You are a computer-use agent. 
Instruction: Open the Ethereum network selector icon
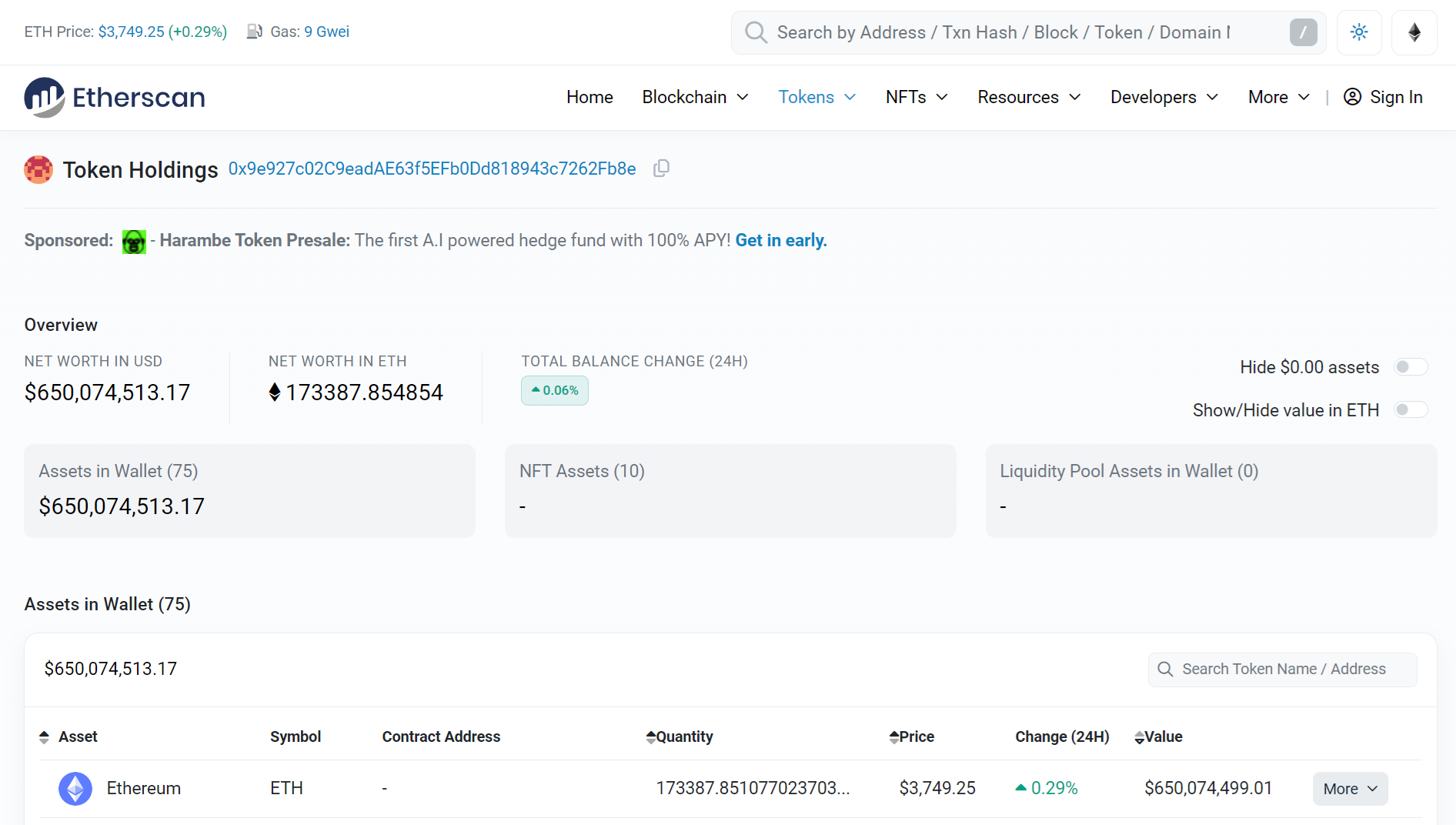pos(1414,32)
